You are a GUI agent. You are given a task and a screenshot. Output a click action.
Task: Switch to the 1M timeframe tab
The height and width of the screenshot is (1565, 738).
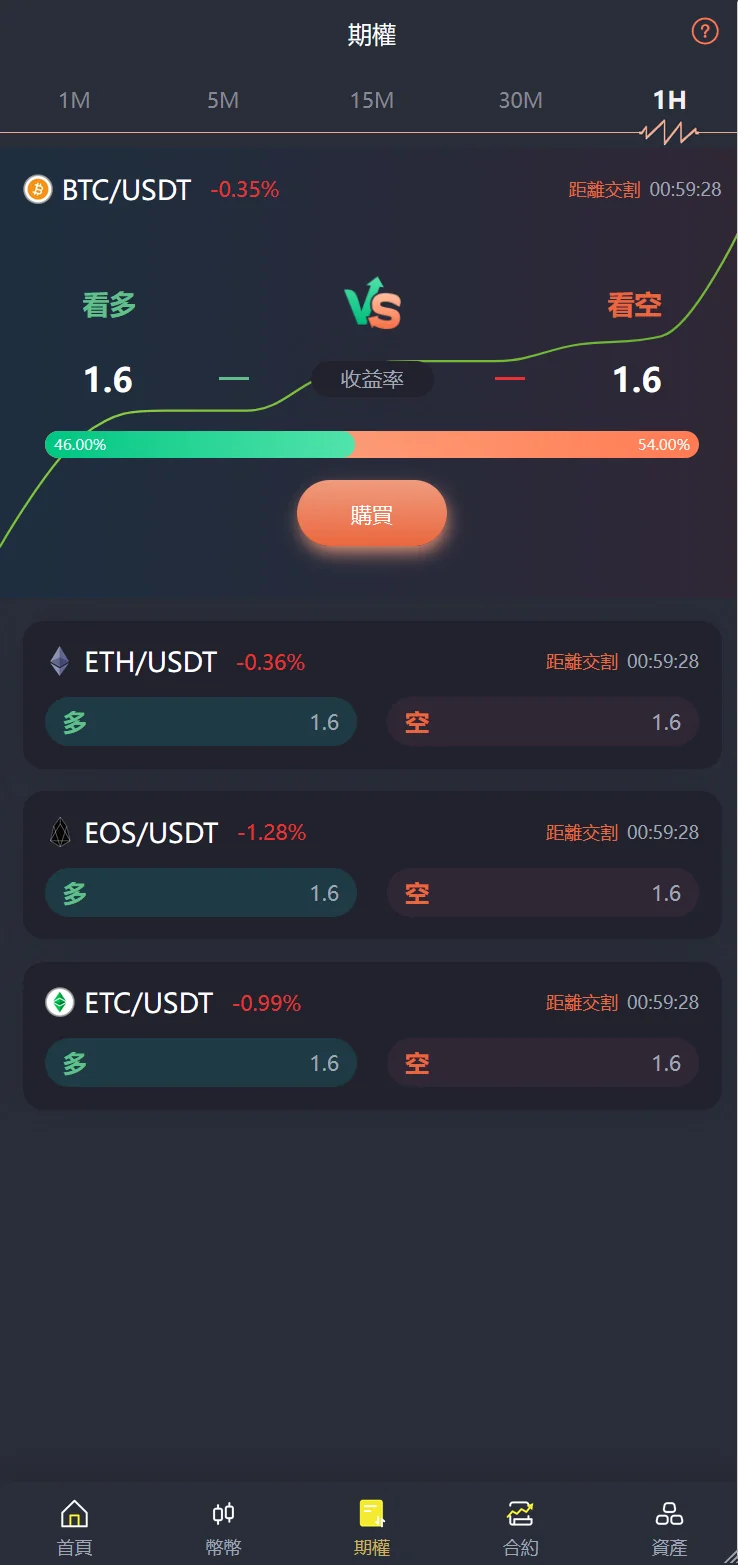point(74,100)
